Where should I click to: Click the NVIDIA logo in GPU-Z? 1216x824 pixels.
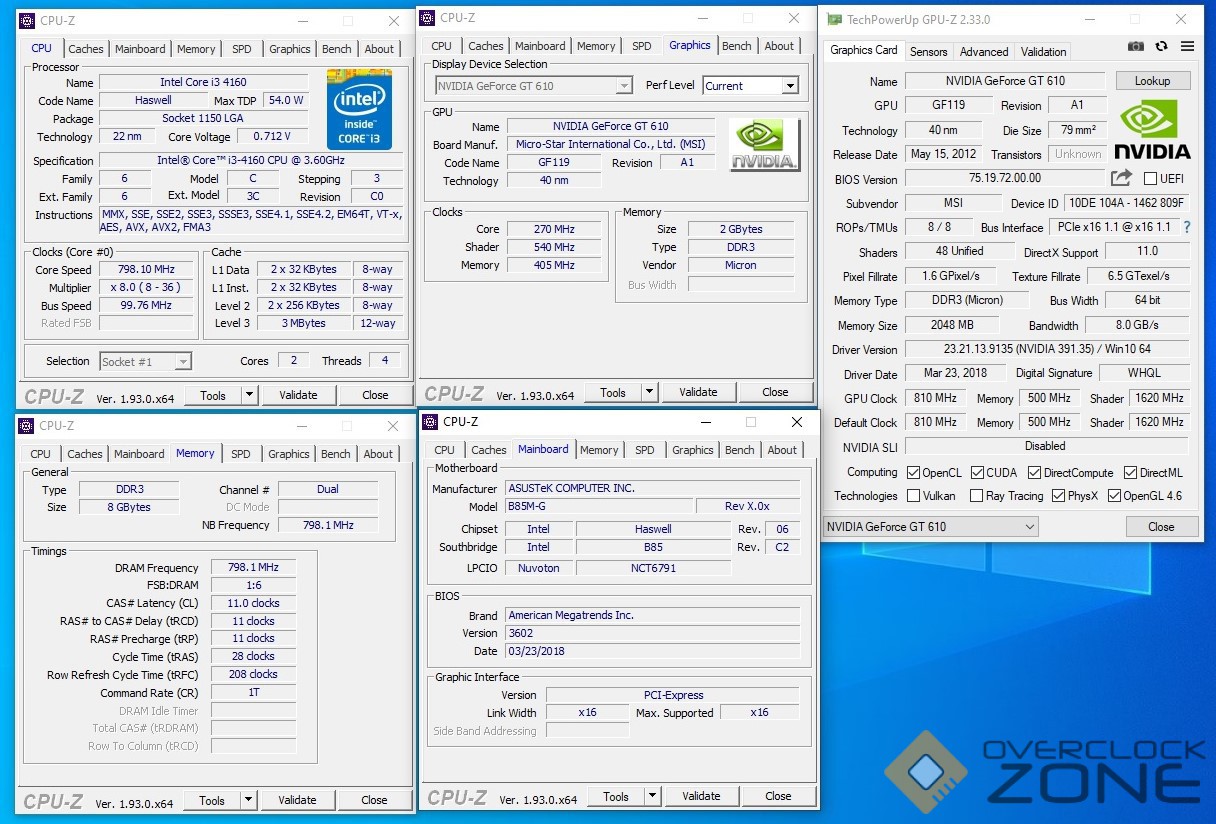(x=1152, y=129)
